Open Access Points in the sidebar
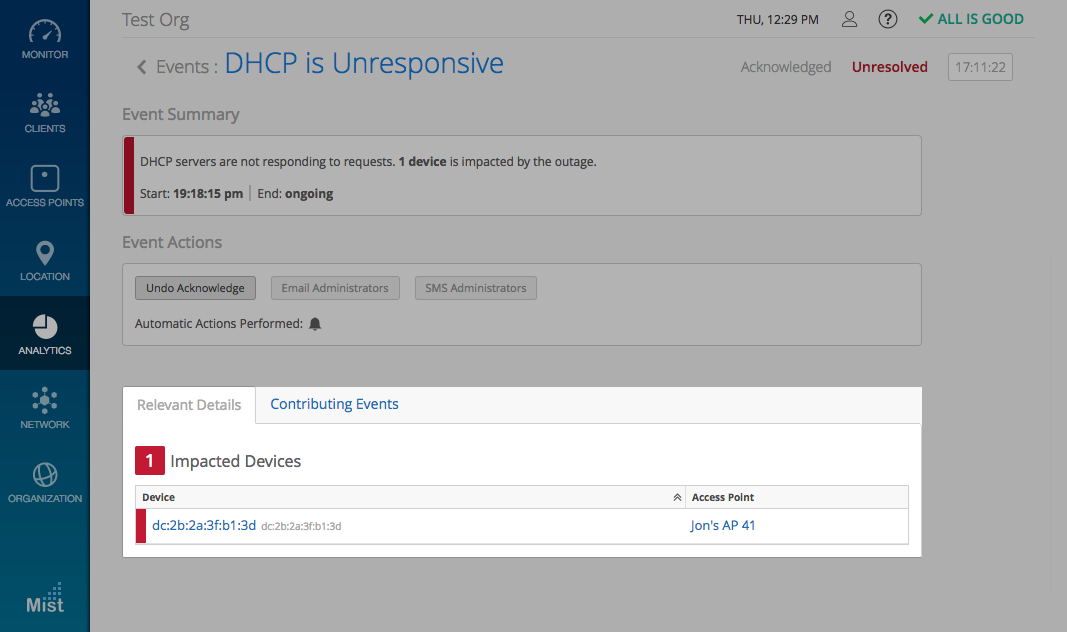This screenshot has width=1067, height=632. point(44,180)
